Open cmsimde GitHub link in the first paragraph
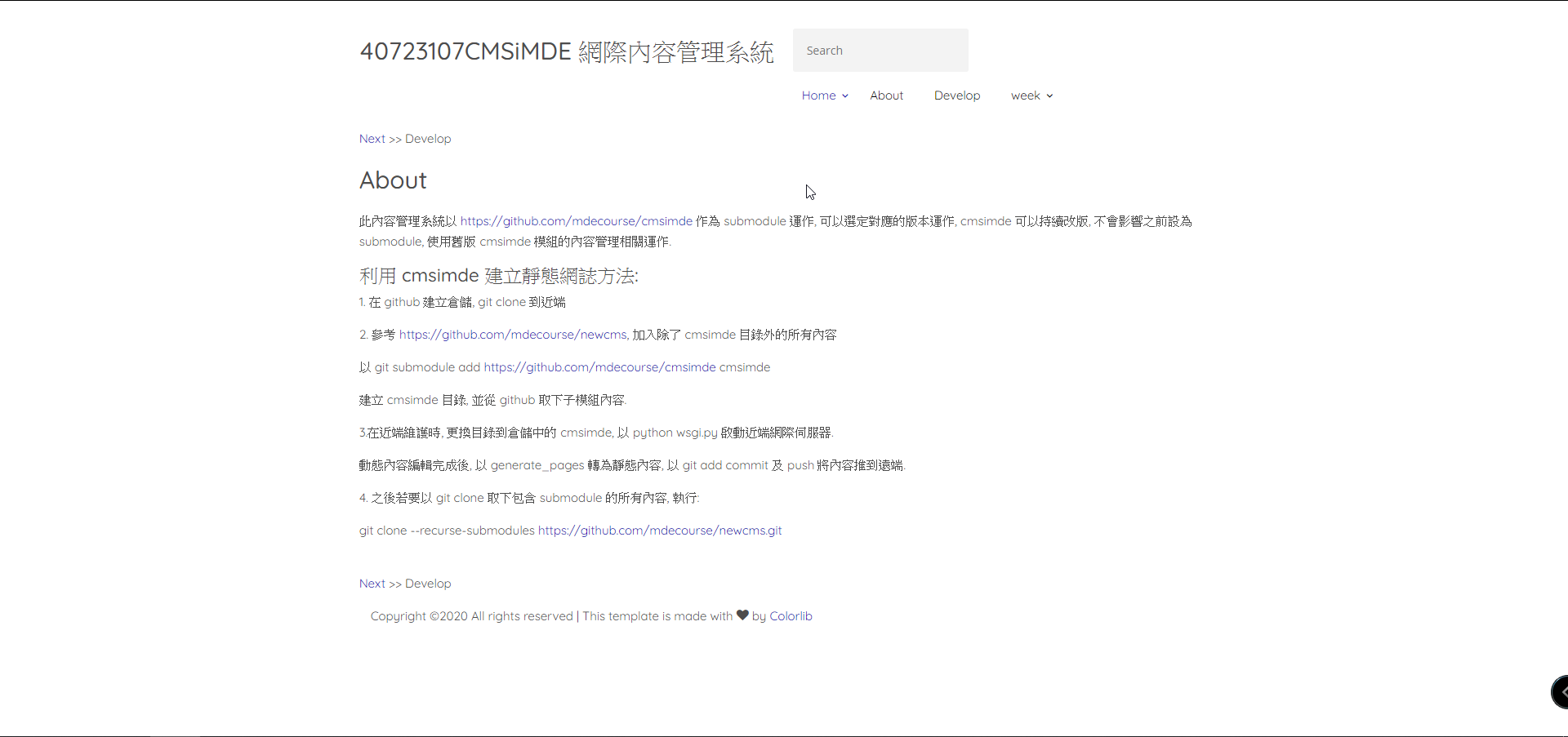Screen dimensions: 1568x737 point(576,221)
